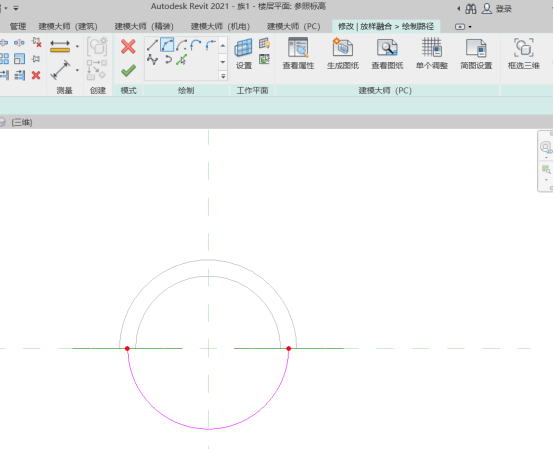The image size is (554, 449).
Task: Click the {三维} view tab
Action: coord(22,122)
